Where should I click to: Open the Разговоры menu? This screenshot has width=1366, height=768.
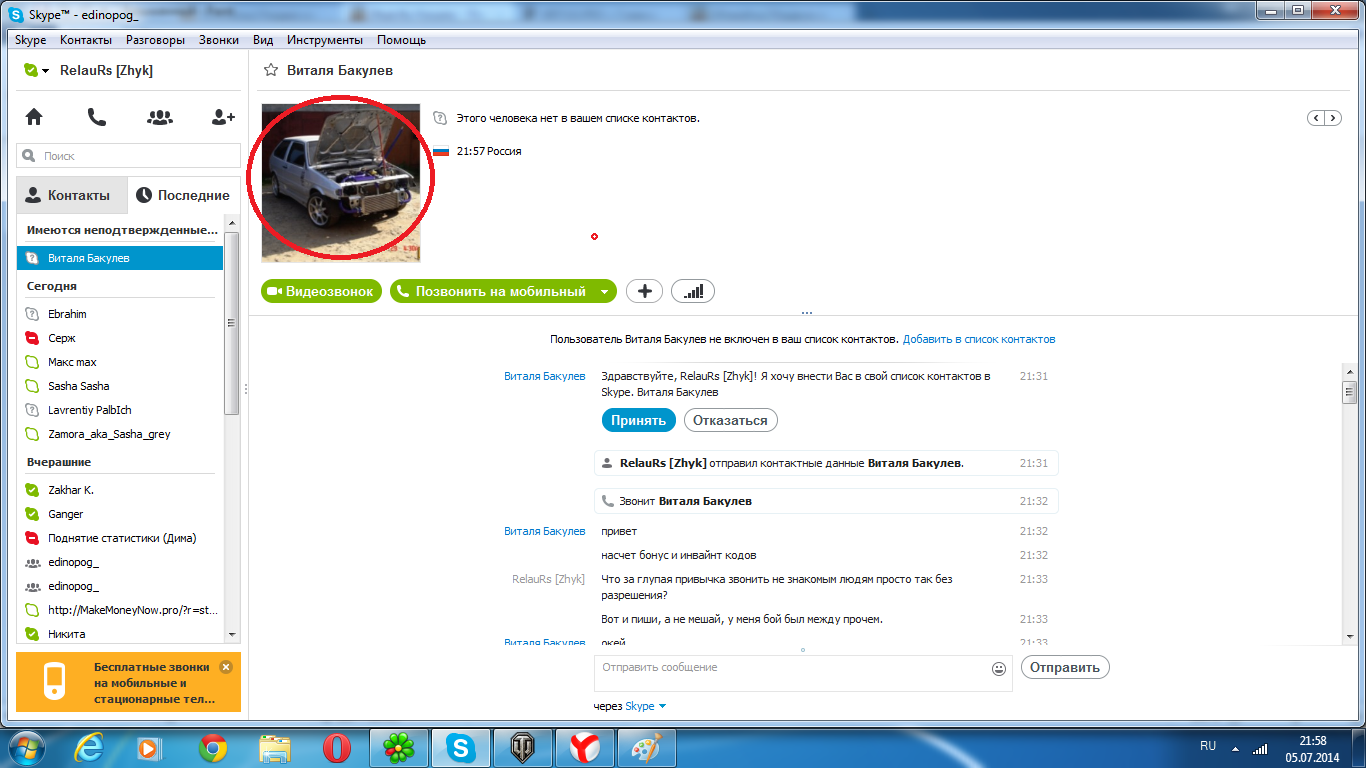155,40
